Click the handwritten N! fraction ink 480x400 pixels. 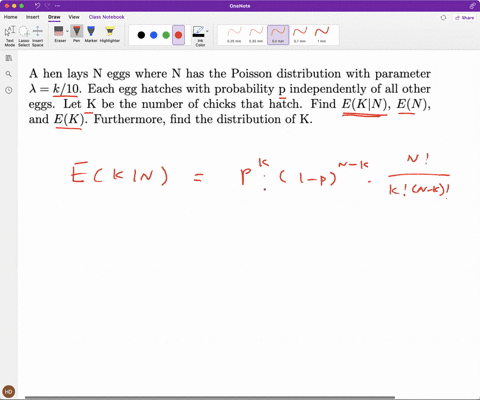[419, 176]
